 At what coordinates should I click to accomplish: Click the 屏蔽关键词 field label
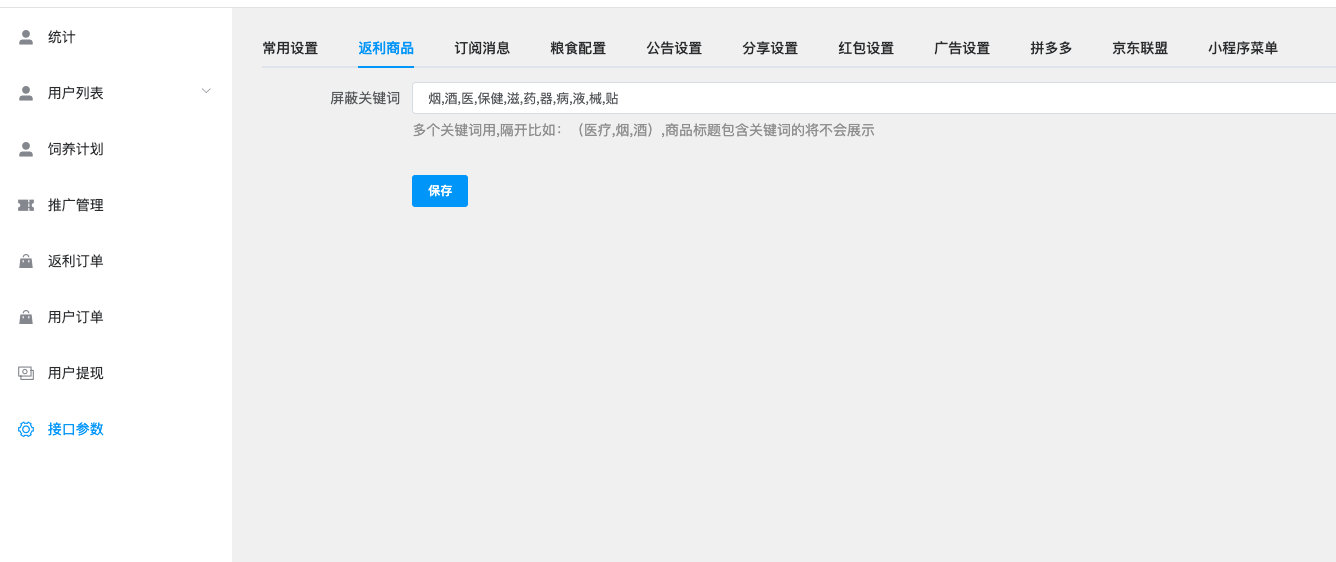[365, 98]
